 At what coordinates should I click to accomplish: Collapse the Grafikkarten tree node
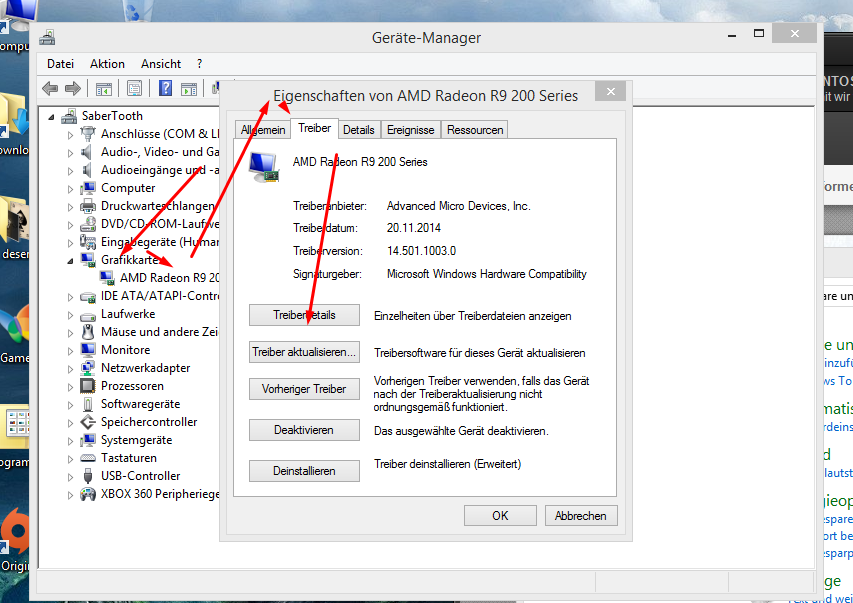70,261
